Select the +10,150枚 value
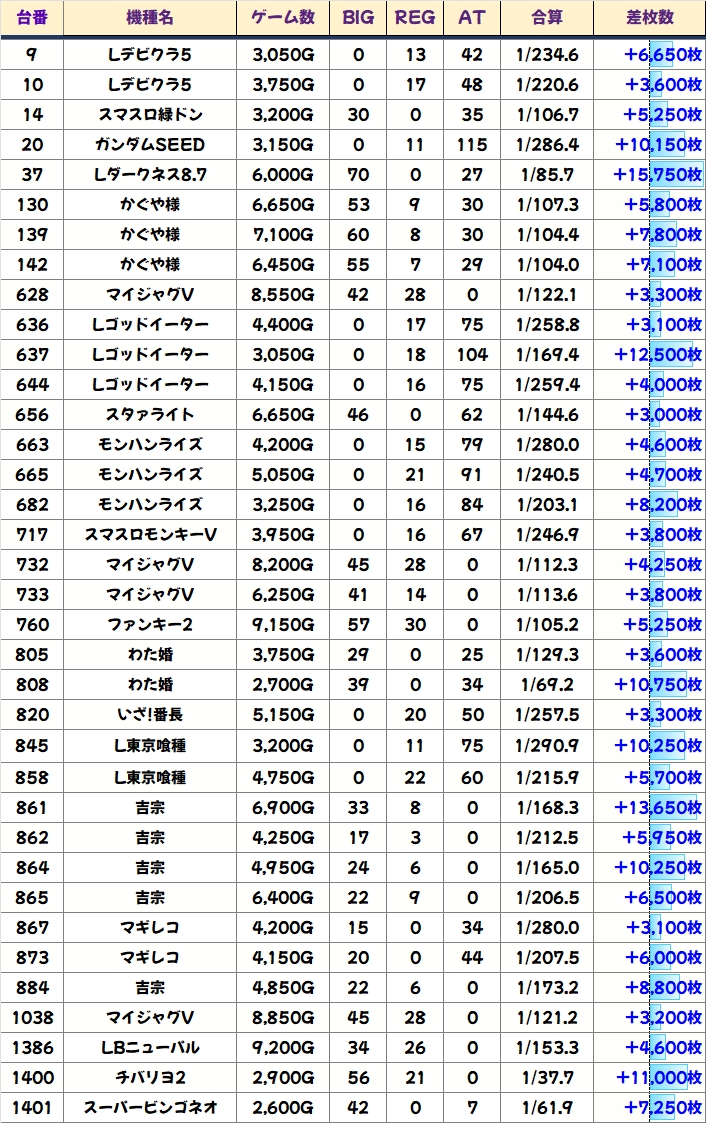Image resolution: width=706 pixels, height=1123 pixels. pos(657,145)
